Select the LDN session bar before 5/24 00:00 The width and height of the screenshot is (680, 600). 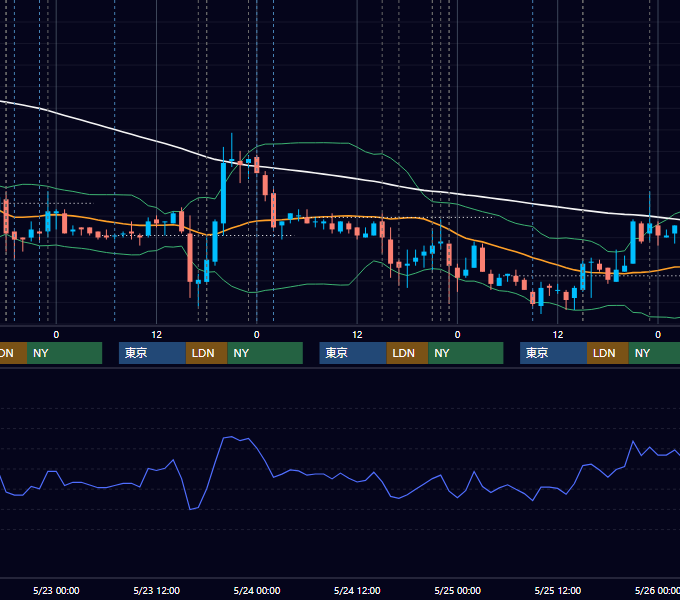click(206, 353)
